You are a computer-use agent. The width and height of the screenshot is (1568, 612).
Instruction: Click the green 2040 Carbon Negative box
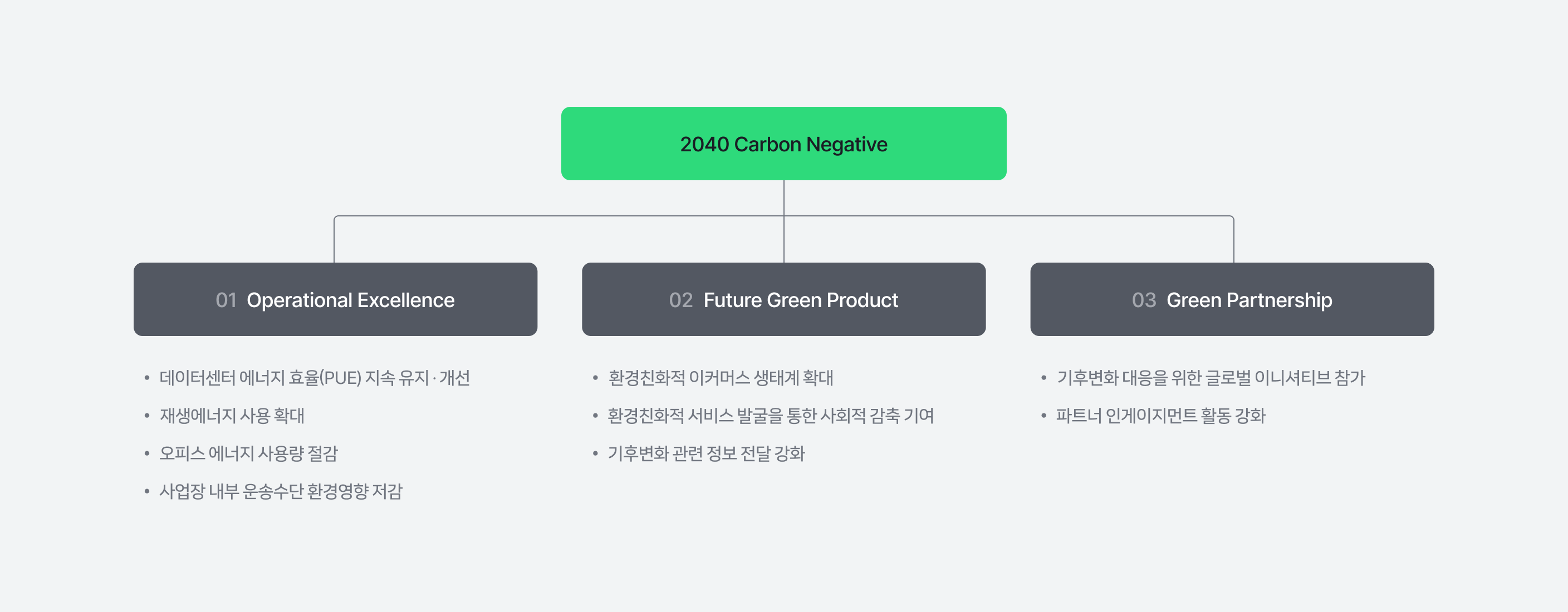783,144
